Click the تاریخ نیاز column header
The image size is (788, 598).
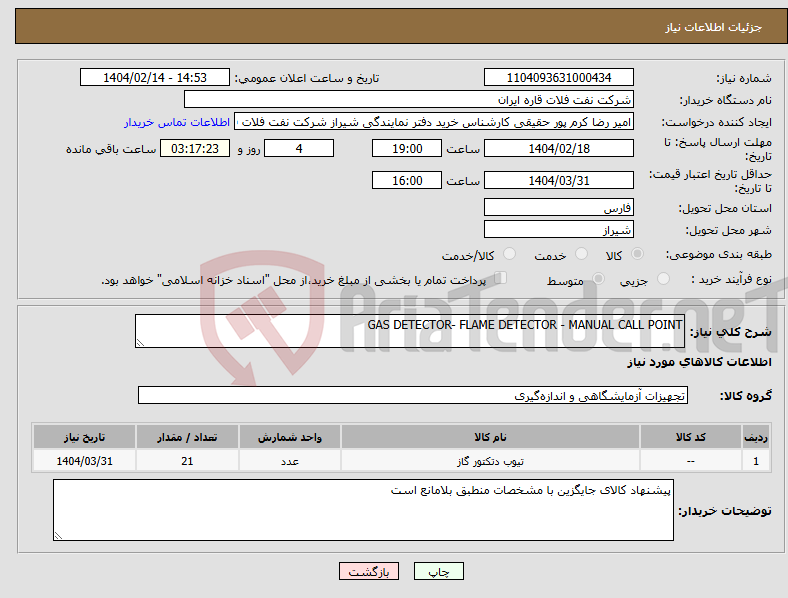point(84,437)
